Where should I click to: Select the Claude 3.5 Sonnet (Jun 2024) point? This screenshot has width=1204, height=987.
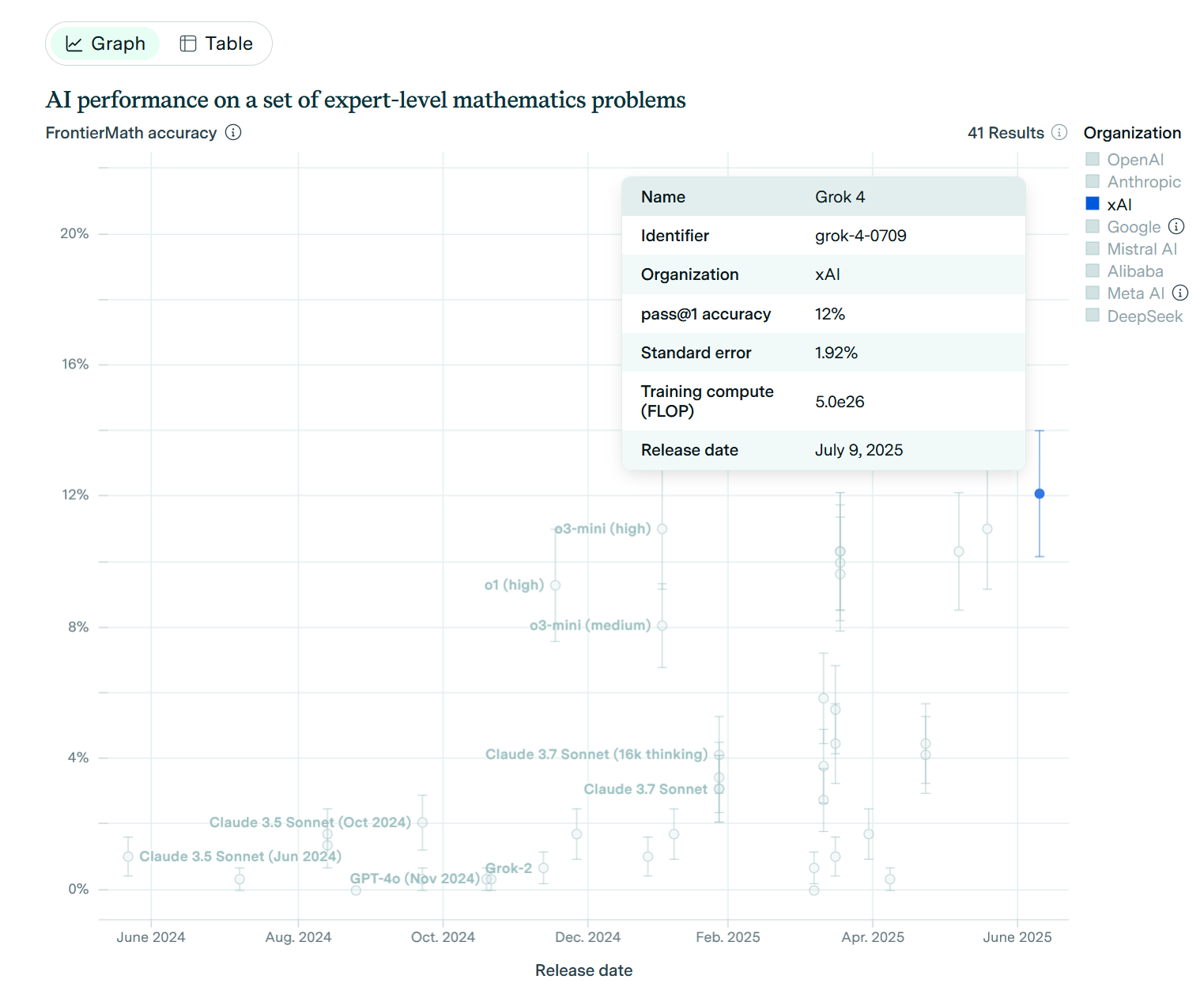pyautogui.click(x=128, y=857)
